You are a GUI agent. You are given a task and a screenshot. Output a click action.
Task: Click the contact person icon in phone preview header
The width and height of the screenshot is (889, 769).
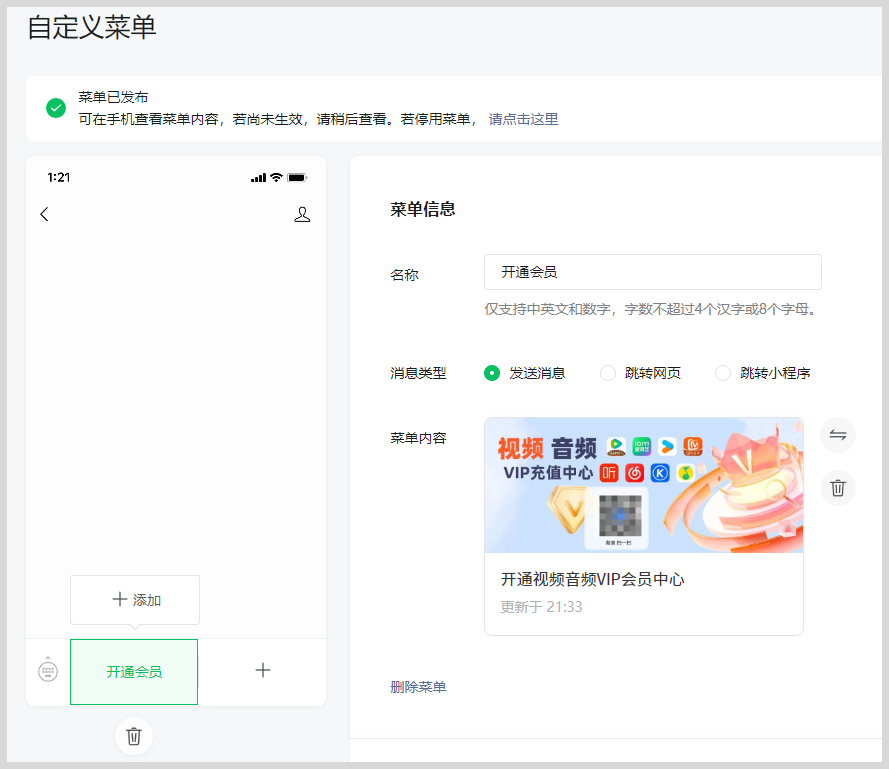[x=302, y=213]
